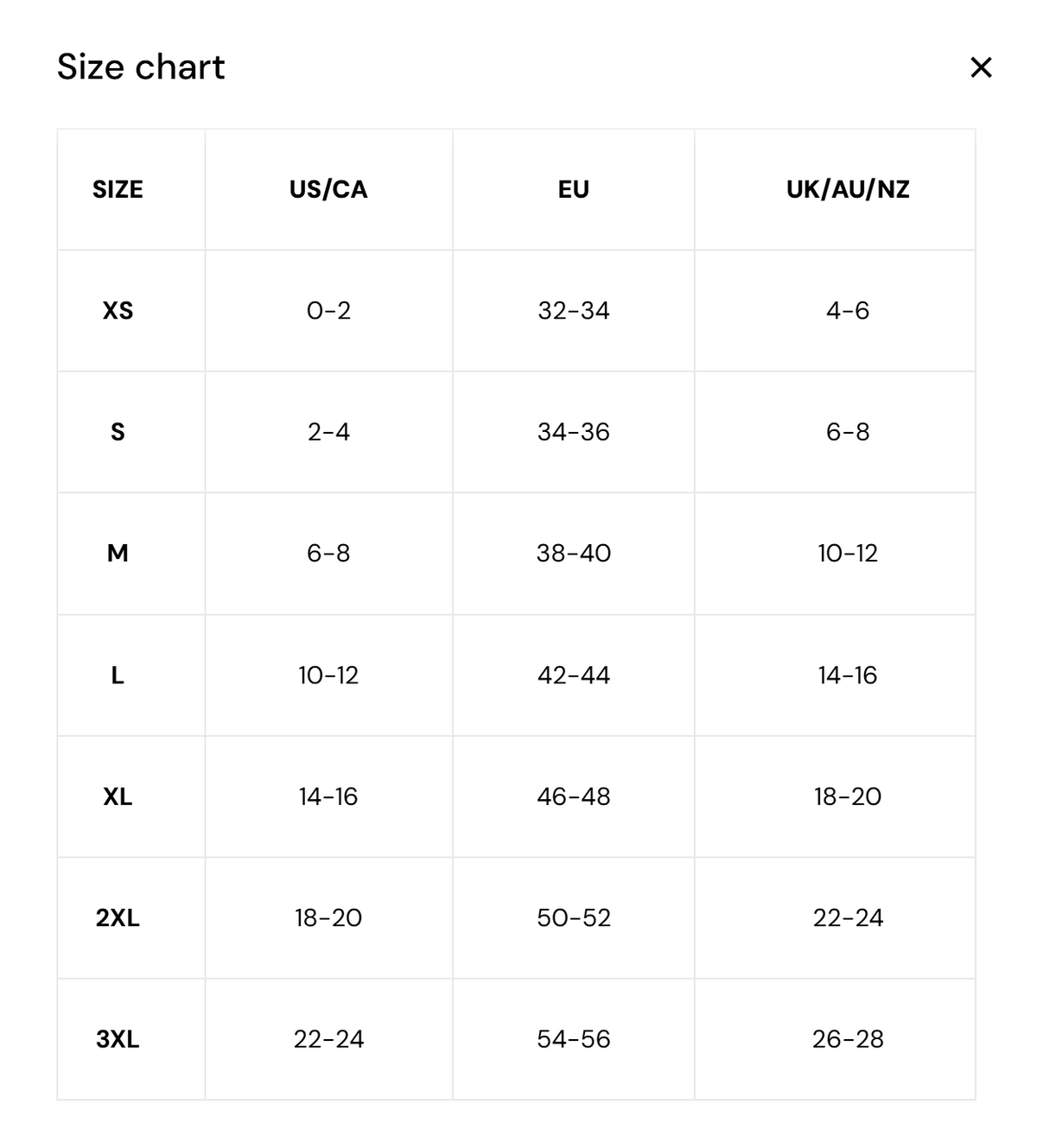1037x1148 pixels.
Task: Select the UK/AU/NZ 26-28 cell for 3XL
Action: pos(848,1039)
